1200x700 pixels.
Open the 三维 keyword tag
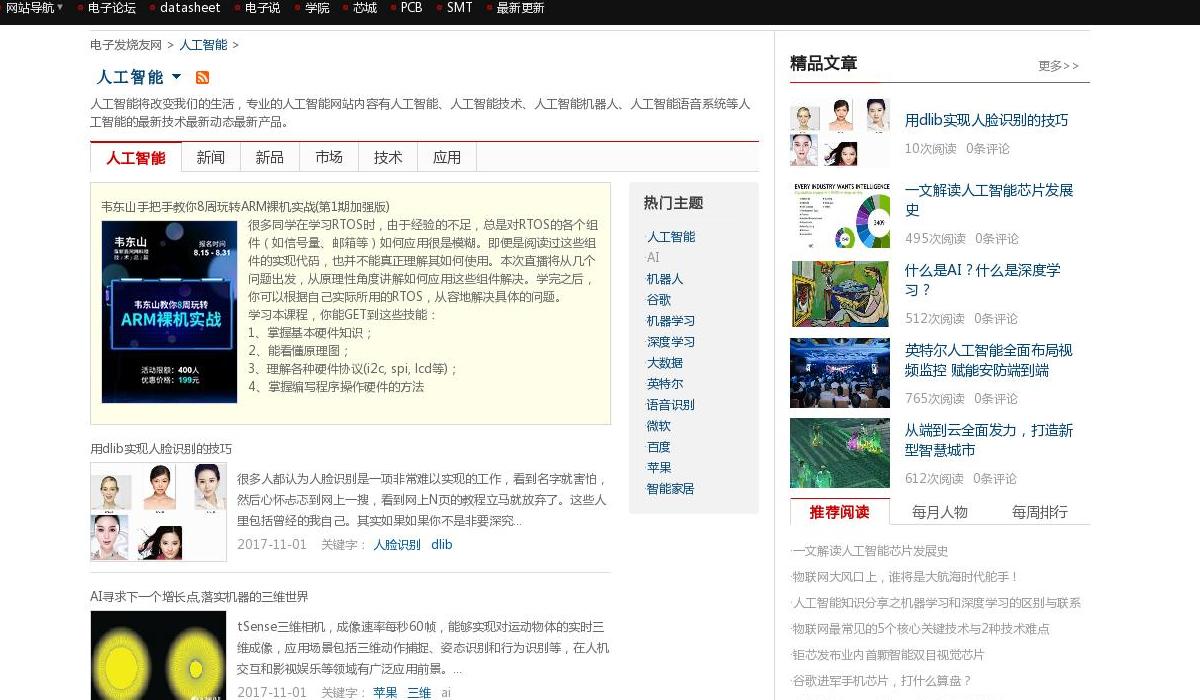(419, 692)
